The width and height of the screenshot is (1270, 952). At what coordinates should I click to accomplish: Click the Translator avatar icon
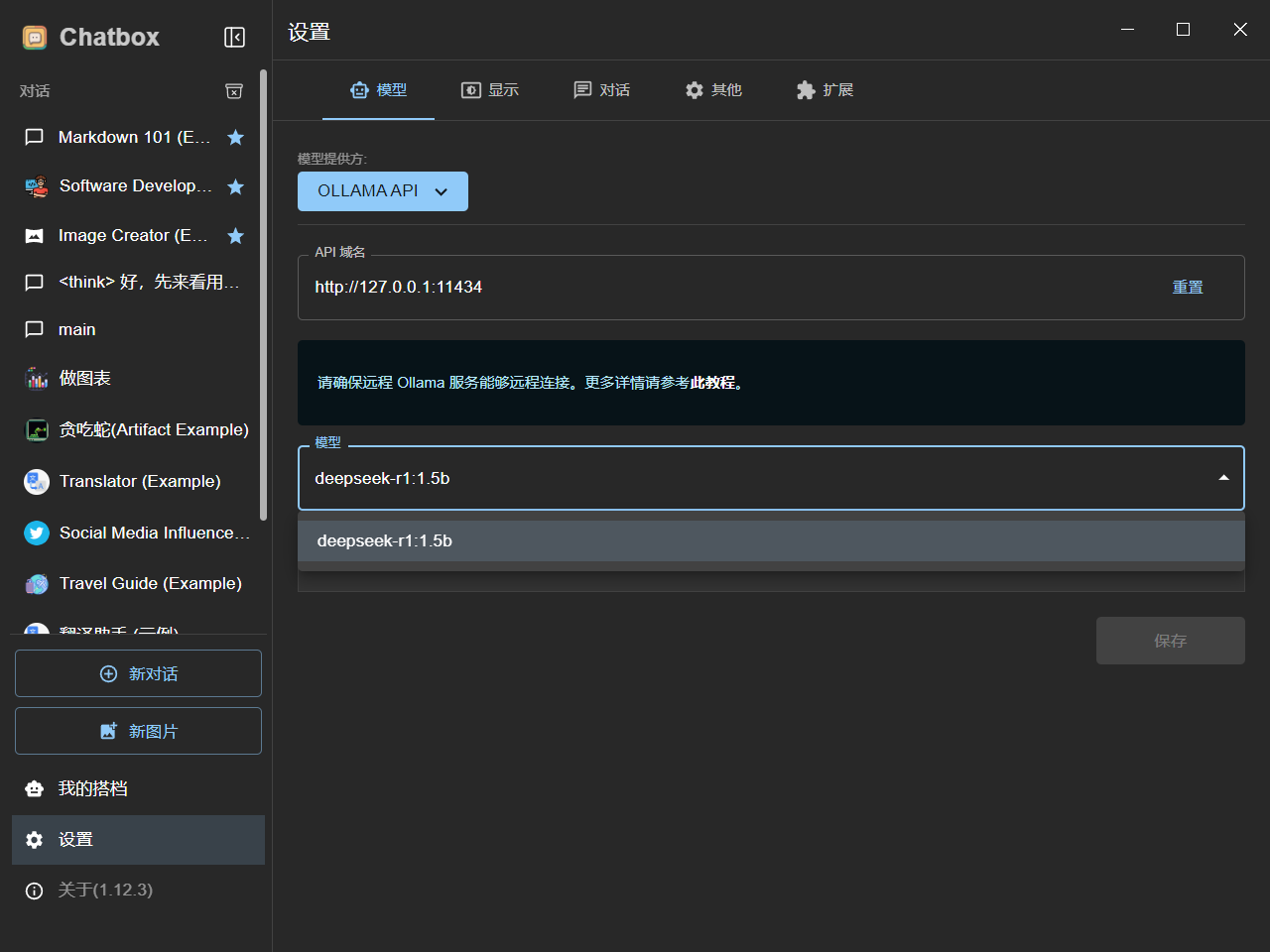pyautogui.click(x=37, y=482)
